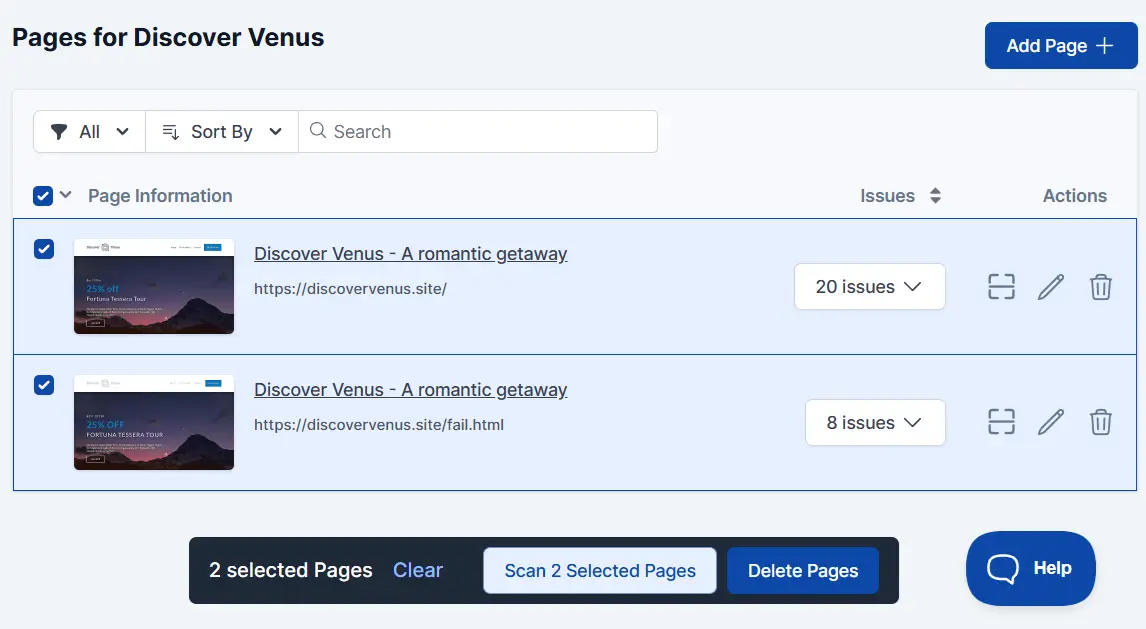This screenshot has height=629, width=1146.
Task: Uncheck the fail.html page row checkbox
Action: [x=44, y=385]
